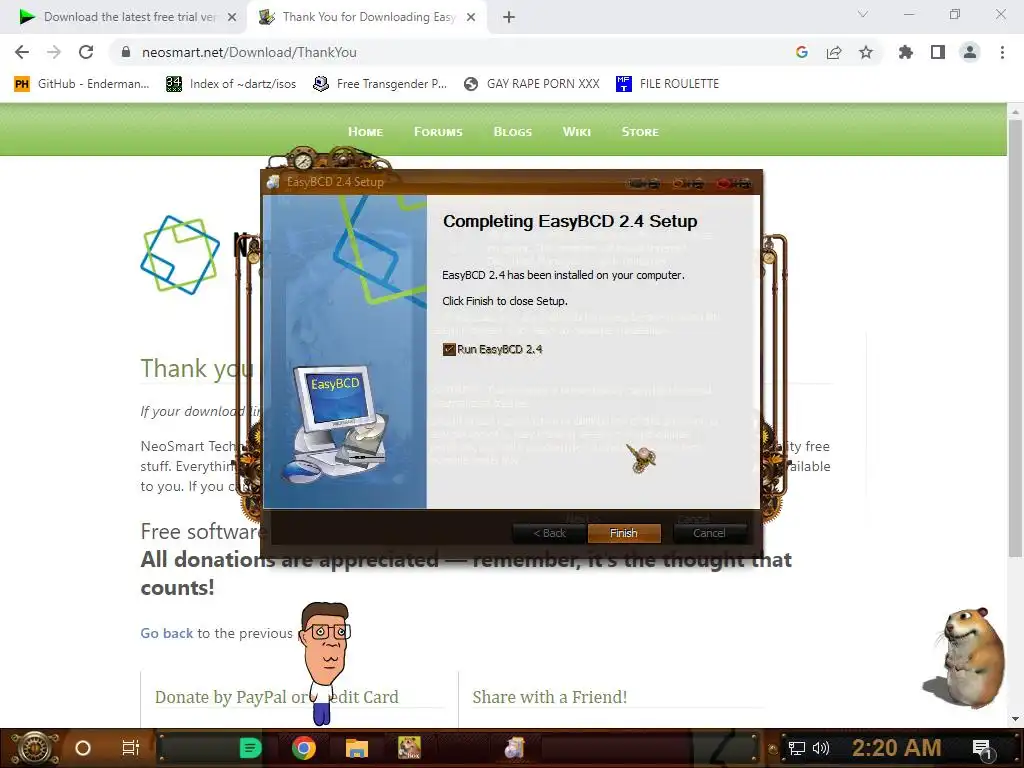Open Wiki in the NeoSmart nav bar
The height and width of the screenshot is (768, 1024).
coord(577,132)
